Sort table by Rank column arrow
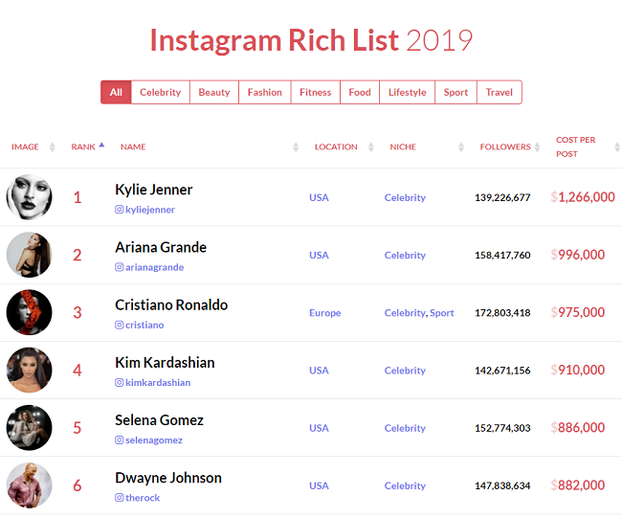This screenshot has height=518, width=622. pyautogui.click(x=102, y=145)
